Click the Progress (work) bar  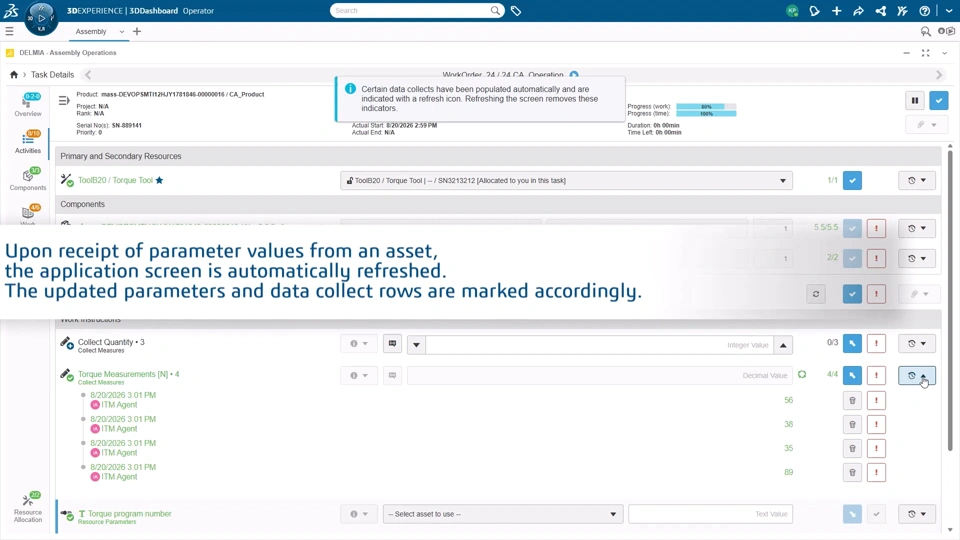coord(706,107)
